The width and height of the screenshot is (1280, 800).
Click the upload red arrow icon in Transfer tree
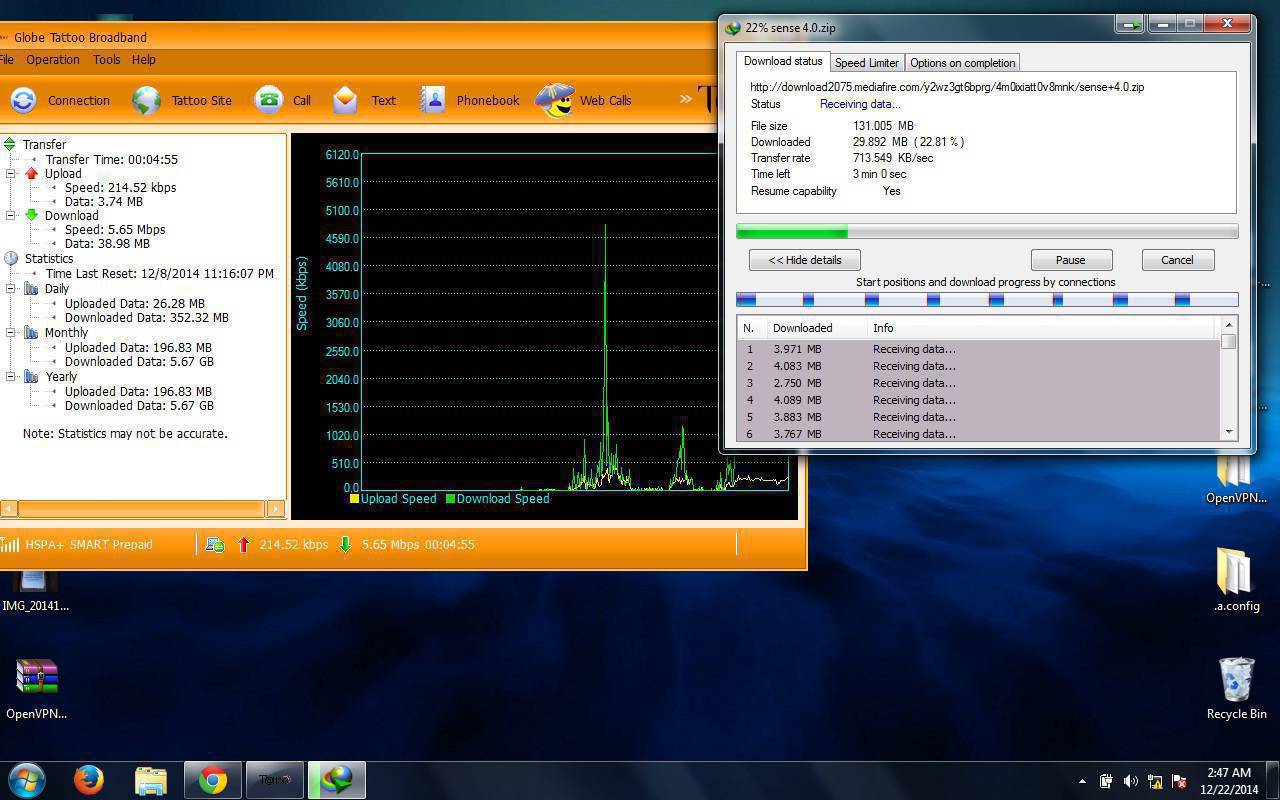point(31,174)
